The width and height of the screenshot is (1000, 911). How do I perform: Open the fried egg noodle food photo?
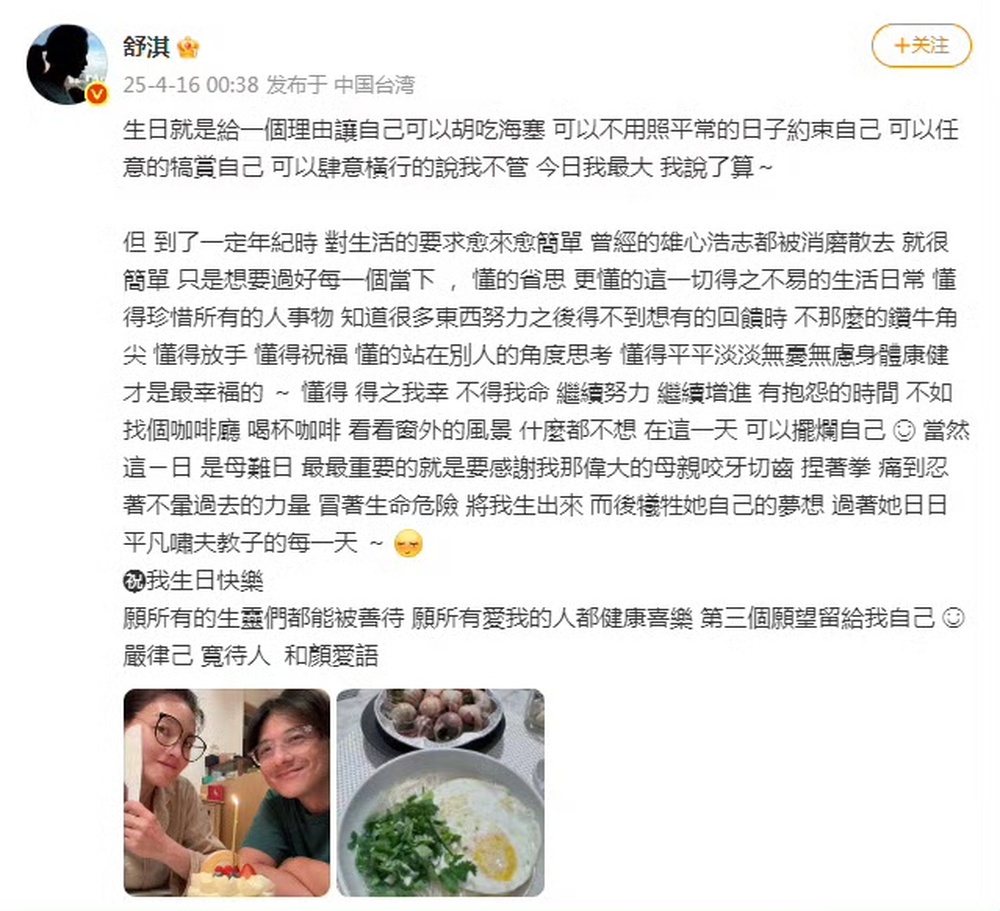[x=441, y=792]
